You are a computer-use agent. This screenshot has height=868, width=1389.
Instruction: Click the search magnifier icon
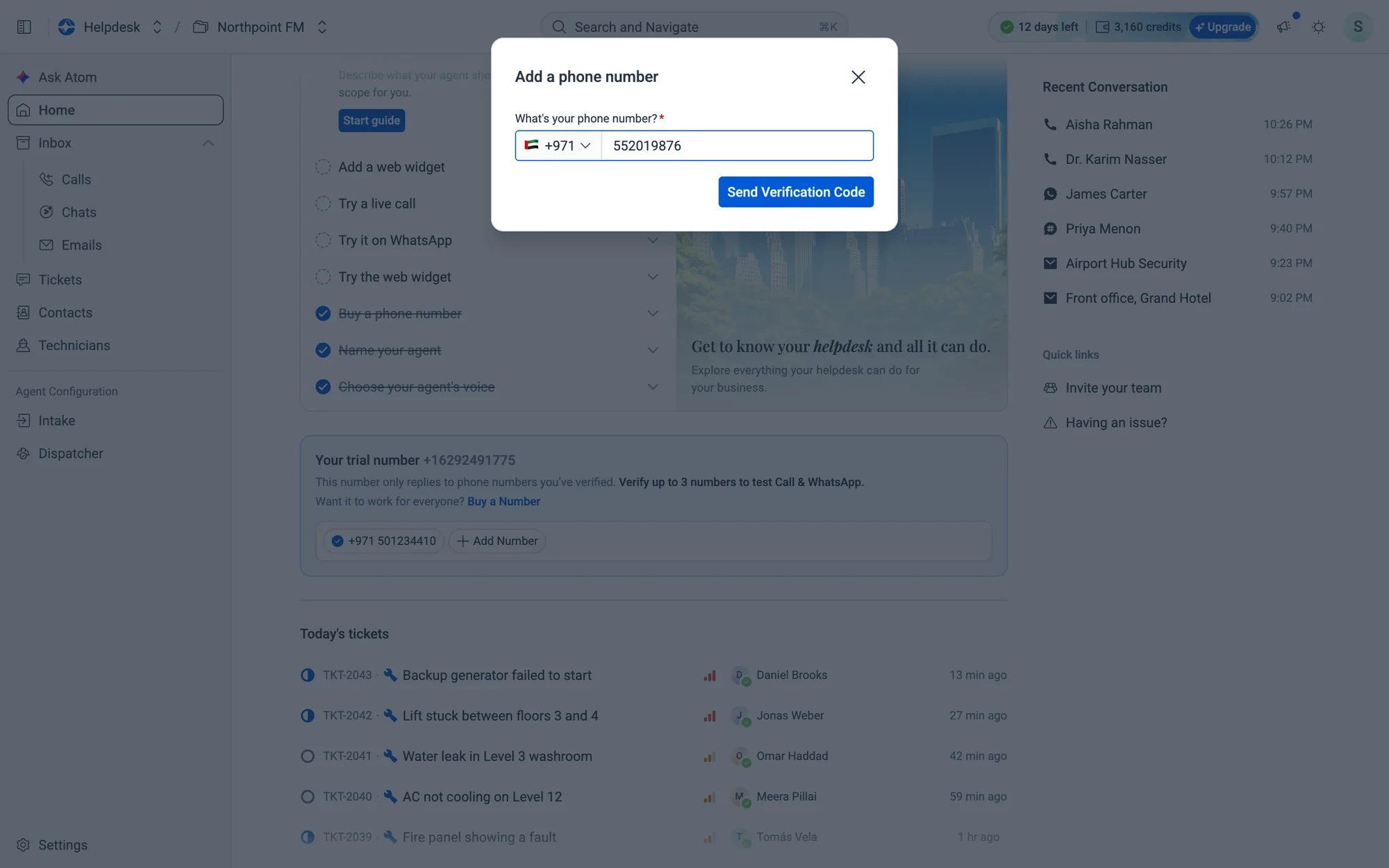pyautogui.click(x=559, y=27)
